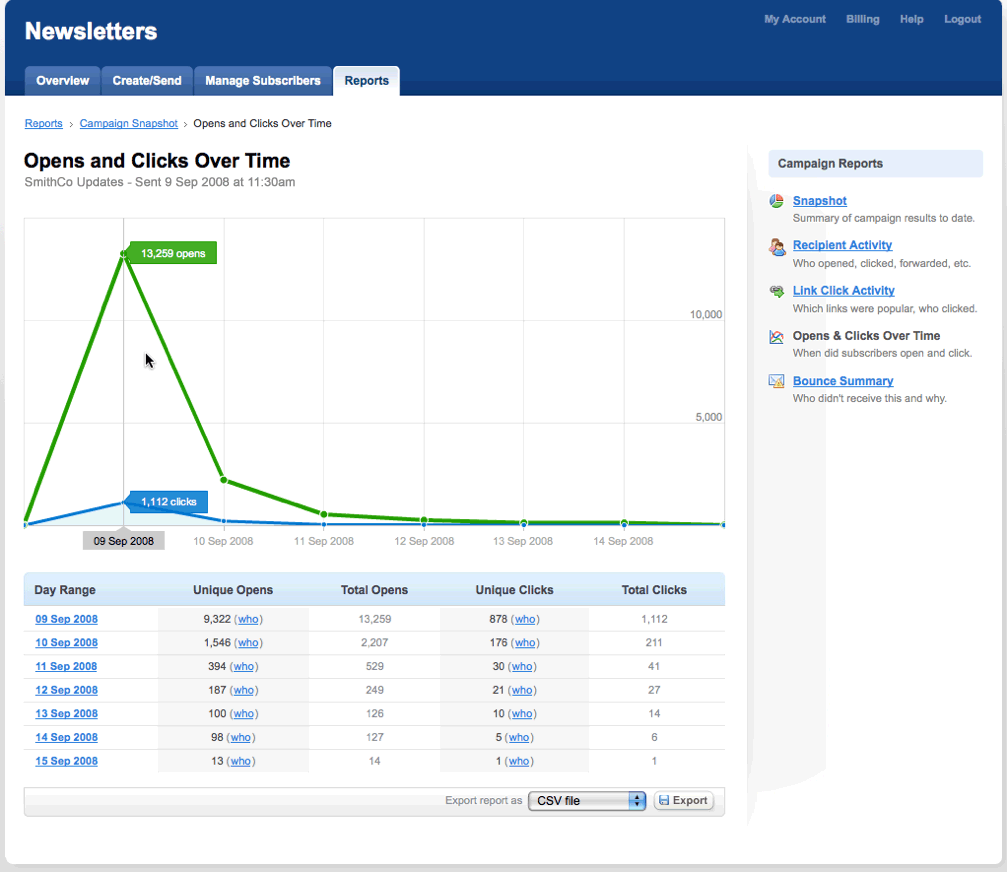This screenshot has height=872, width=1007.
Task: Click the Recipient Activity people icon
Action: 777,246
